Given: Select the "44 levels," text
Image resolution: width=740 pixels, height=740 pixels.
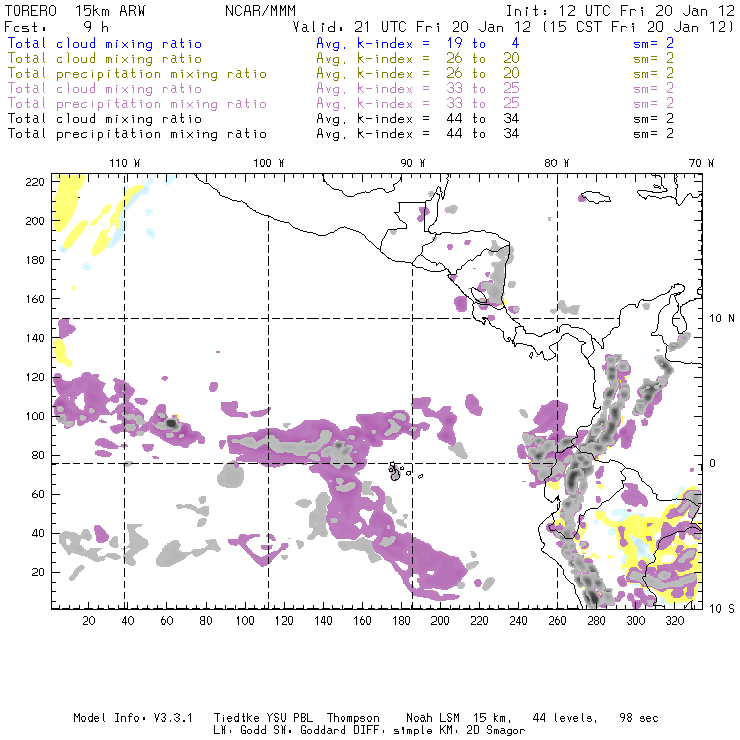Looking at the screenshot, I should (565, 718).
